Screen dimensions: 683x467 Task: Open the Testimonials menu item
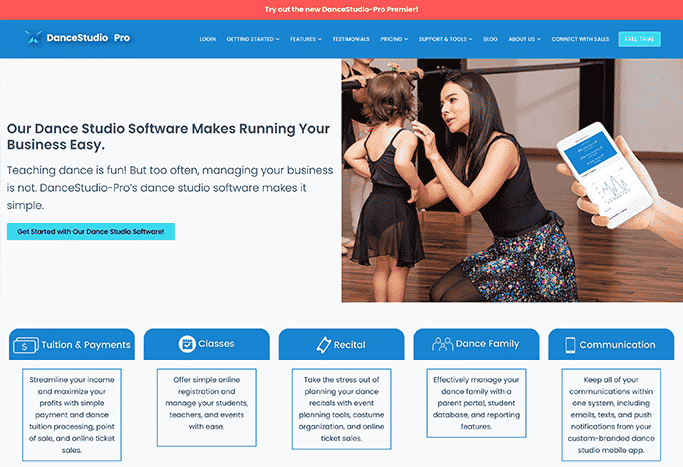coord(351,39)
